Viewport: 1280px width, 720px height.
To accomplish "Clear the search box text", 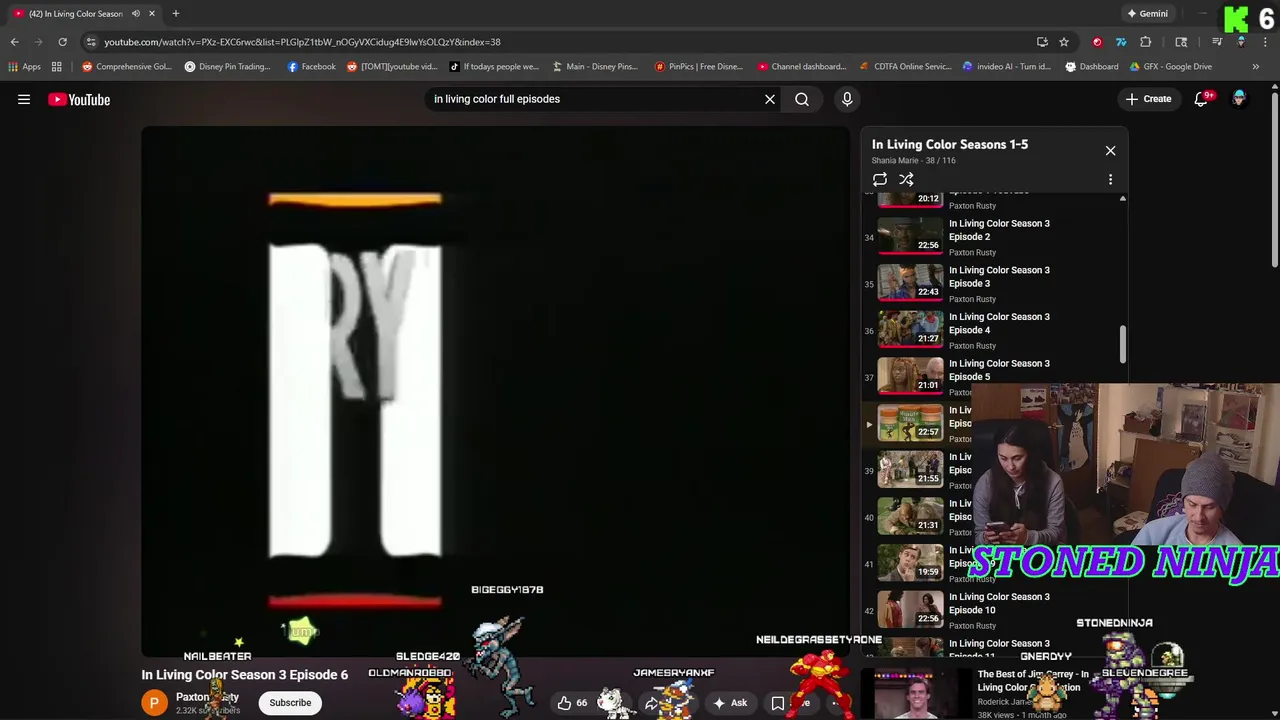I will click(x=770, y=99).
